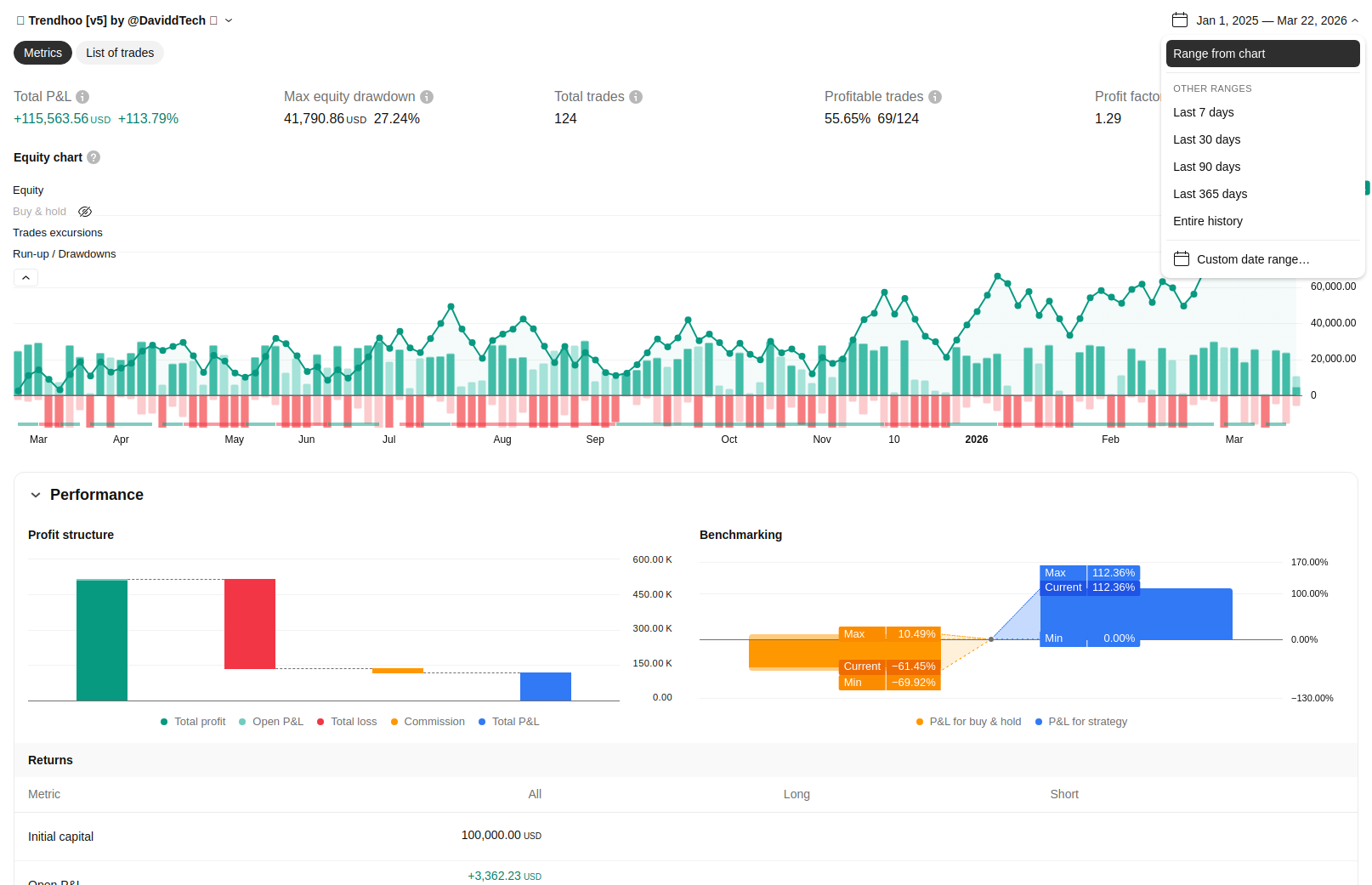The image size is (1372, 885).
Task: Click the Total P&L info icon
Action: coord(82,97)
